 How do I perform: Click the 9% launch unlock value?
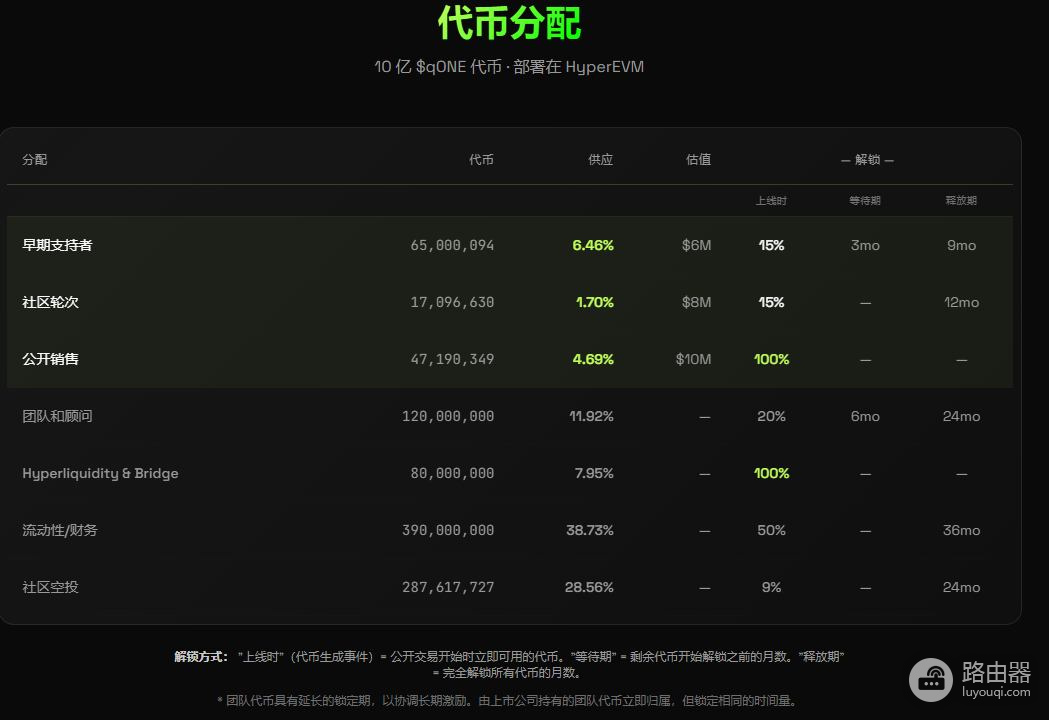[771, 587]
